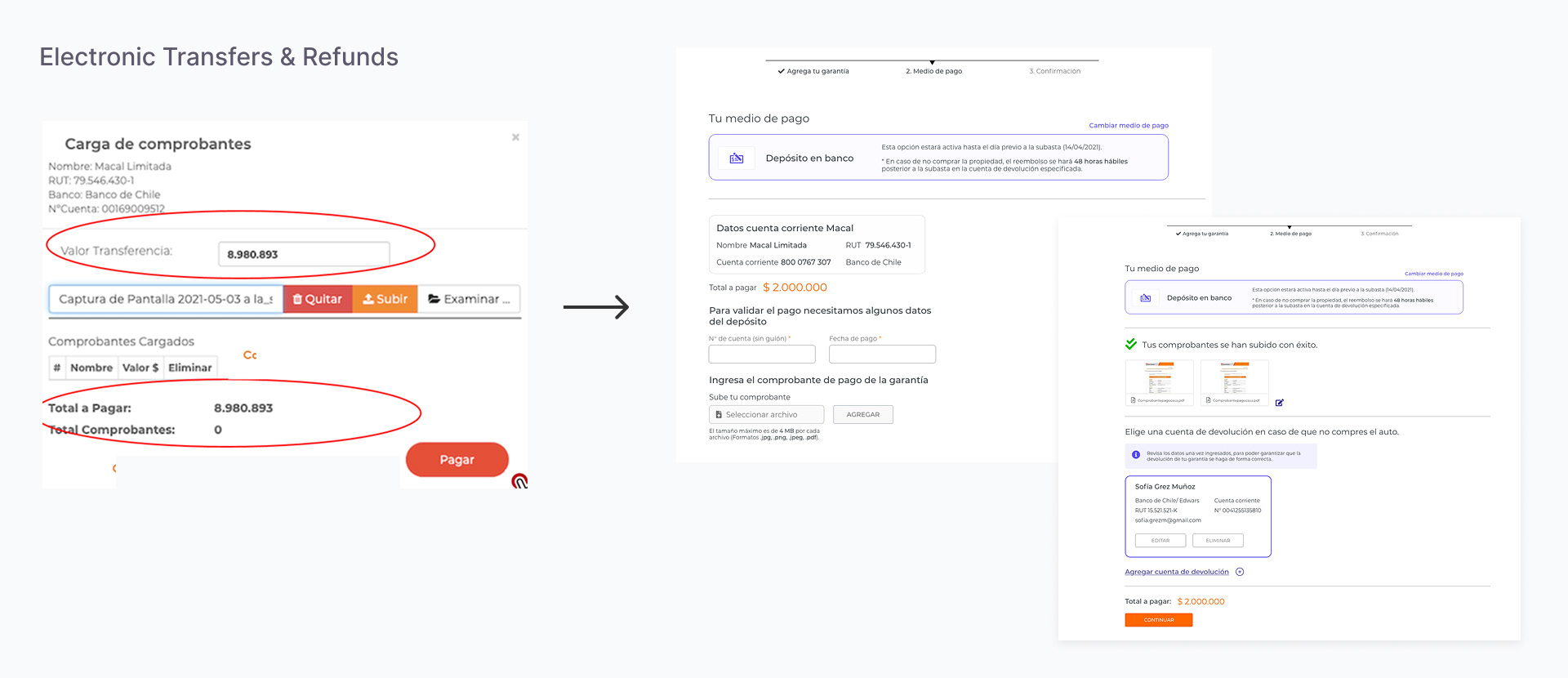
Task: Click the info icon in the refund notice
Action: tap(1136, 455)
